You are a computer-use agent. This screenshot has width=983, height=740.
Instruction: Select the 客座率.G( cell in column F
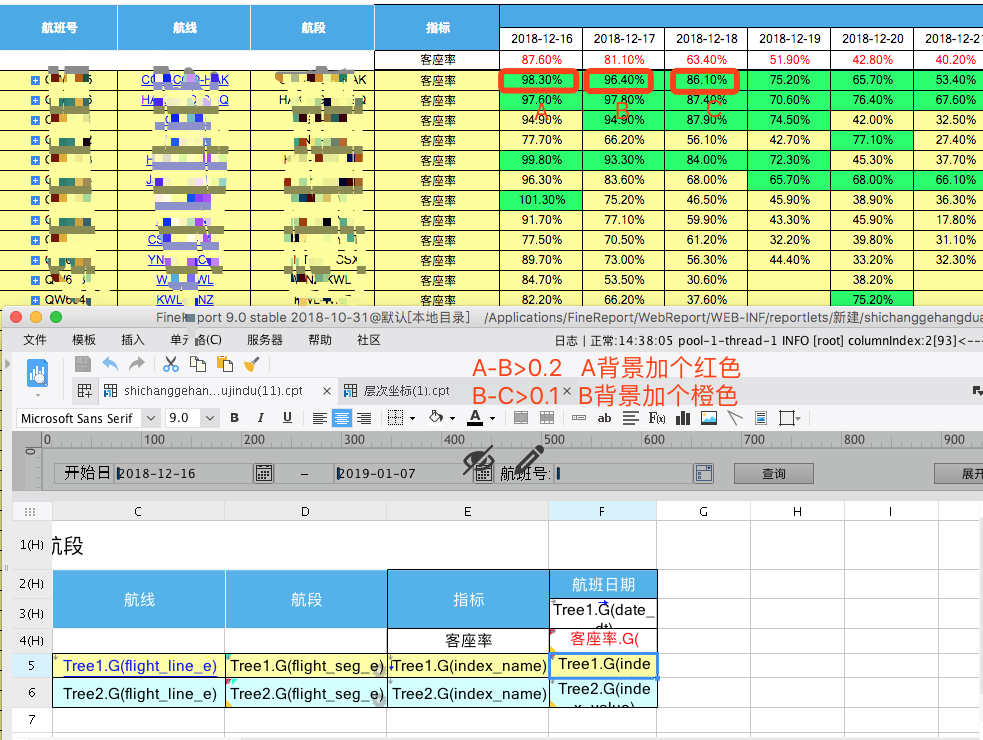tap(603, 639)
